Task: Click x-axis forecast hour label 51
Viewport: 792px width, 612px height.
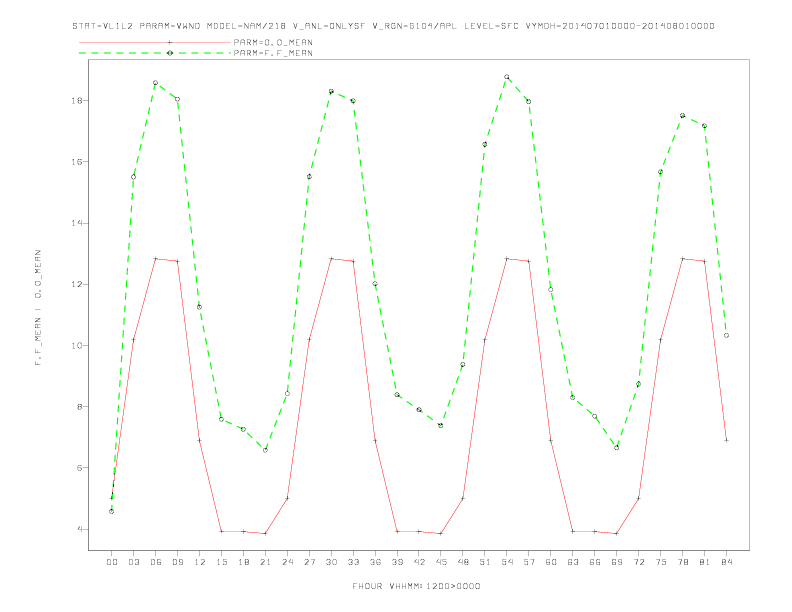Action: click(x=485, y=562)
